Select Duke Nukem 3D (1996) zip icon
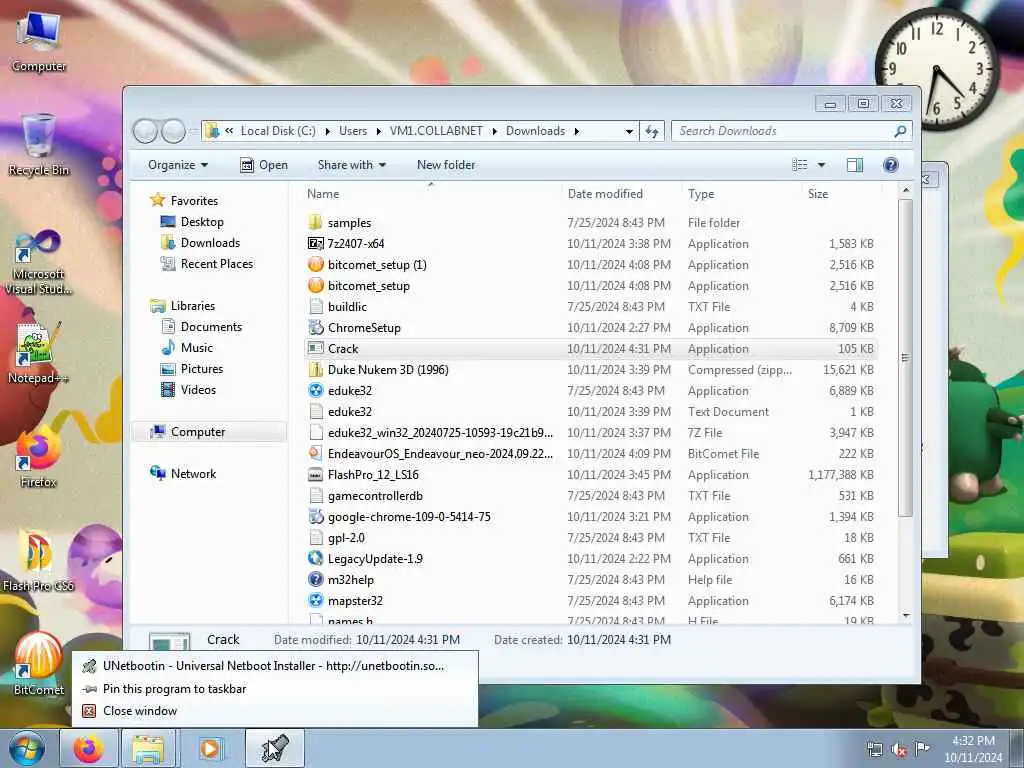 [x=315, y=369]
